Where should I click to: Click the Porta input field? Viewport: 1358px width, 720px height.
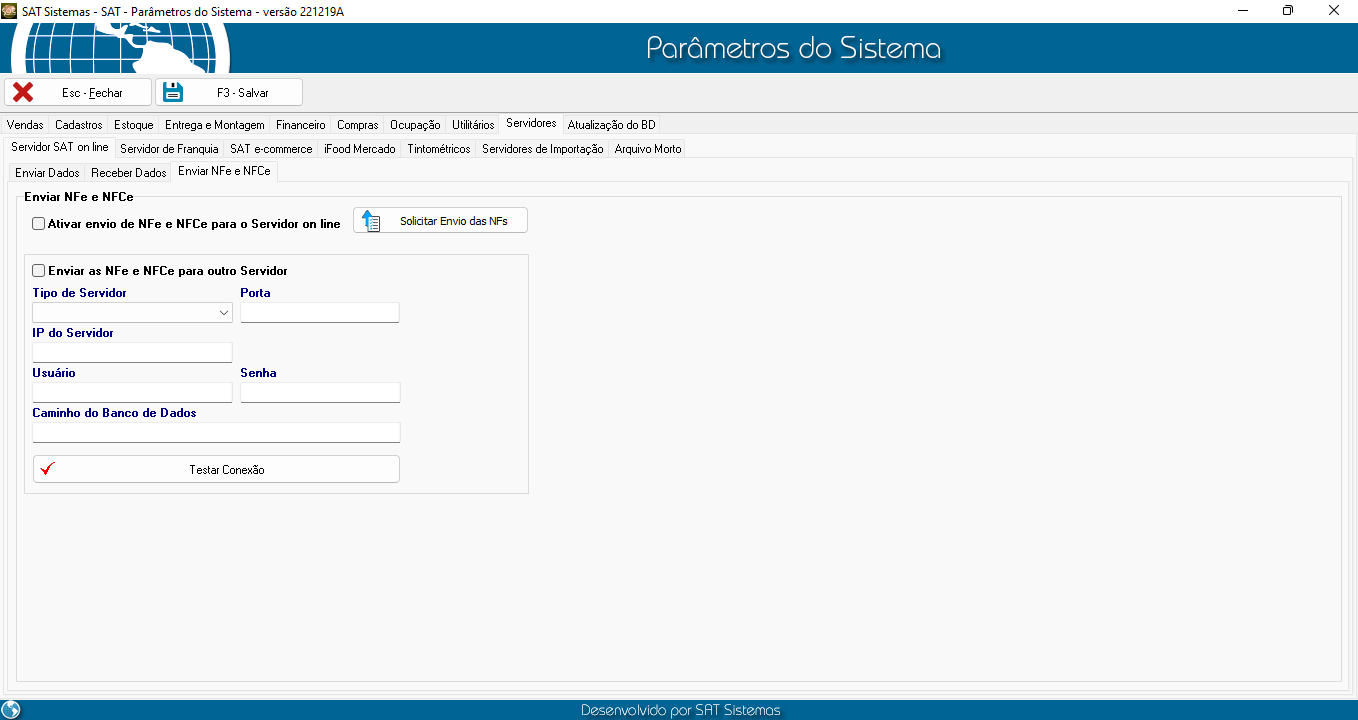[319, 313]
